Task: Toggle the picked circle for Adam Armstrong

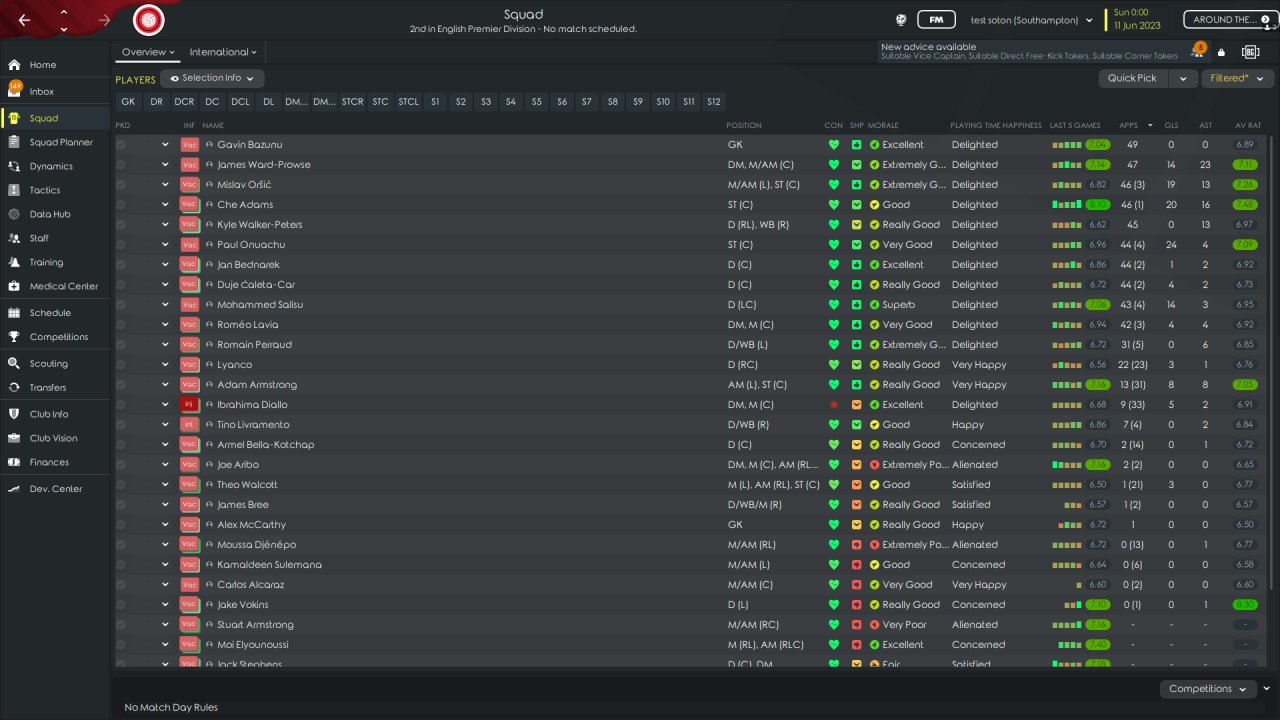Action: [121, 385]
